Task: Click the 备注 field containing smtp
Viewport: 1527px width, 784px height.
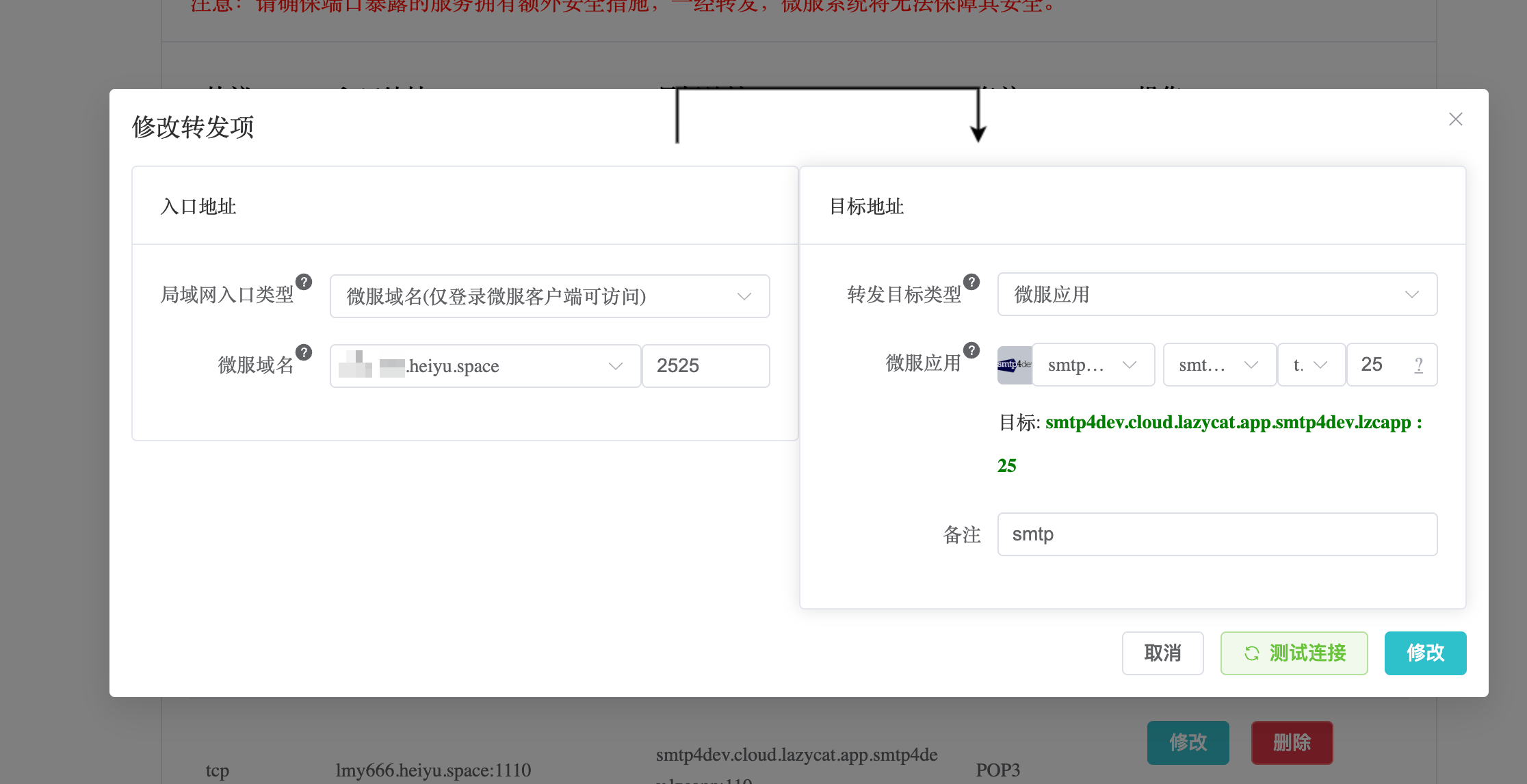Action: pyautogui.click(x=1217, y=534)
